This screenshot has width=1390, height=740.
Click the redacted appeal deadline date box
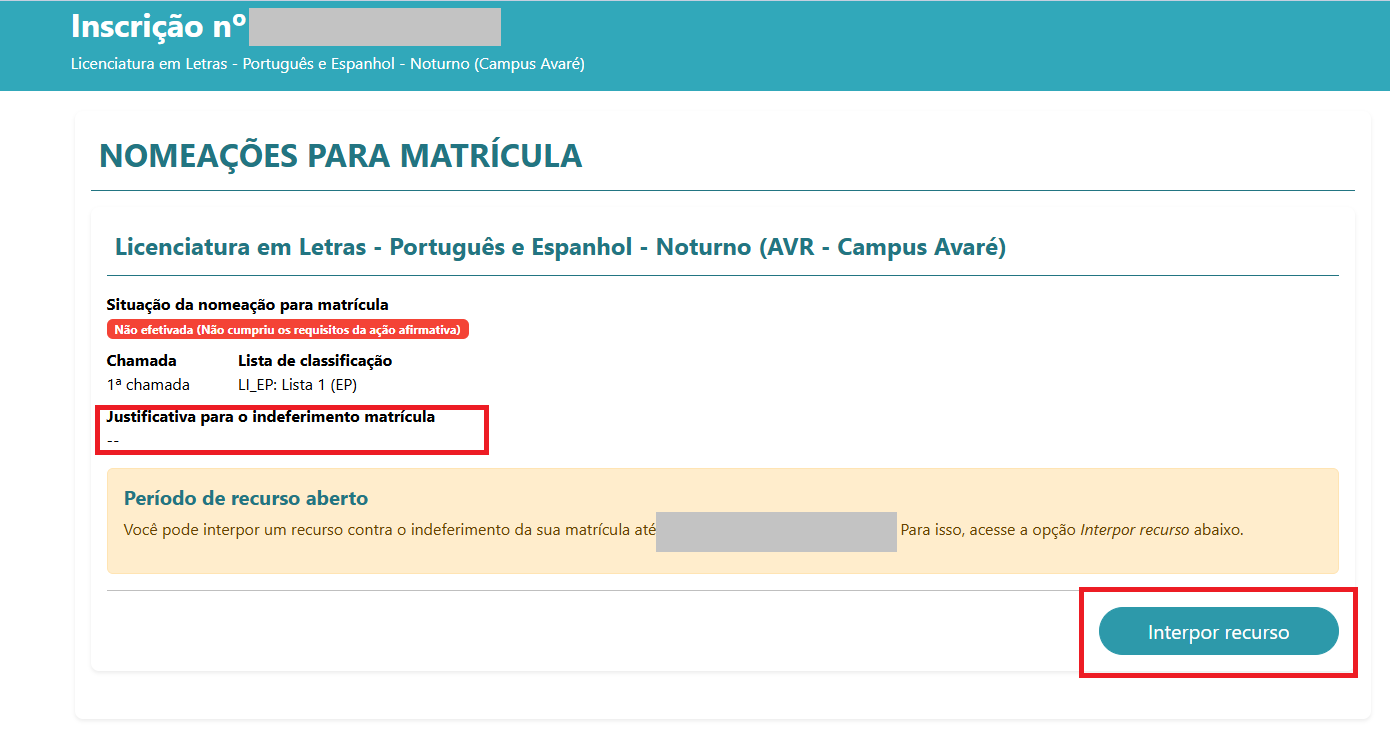776,531
